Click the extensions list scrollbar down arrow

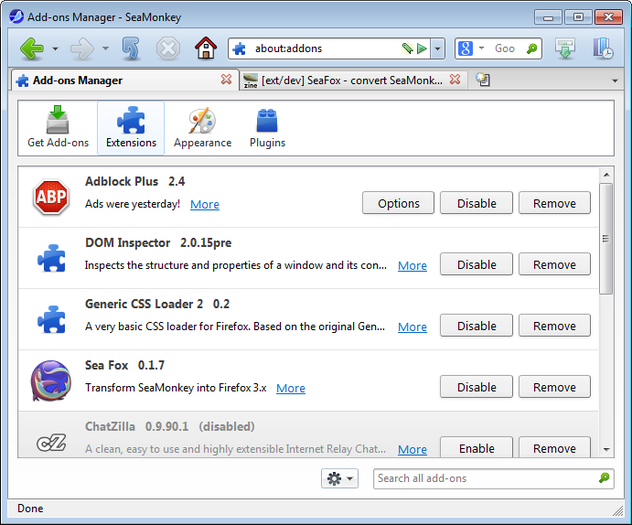point(606,449)
